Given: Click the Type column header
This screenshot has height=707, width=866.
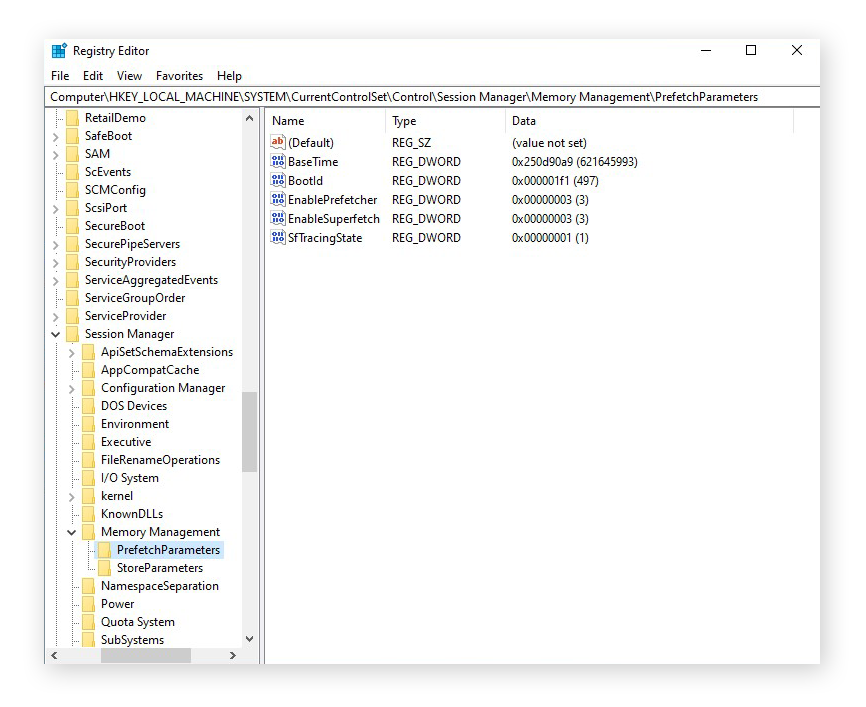Looking at the screenshot, I should coord(445,120).
